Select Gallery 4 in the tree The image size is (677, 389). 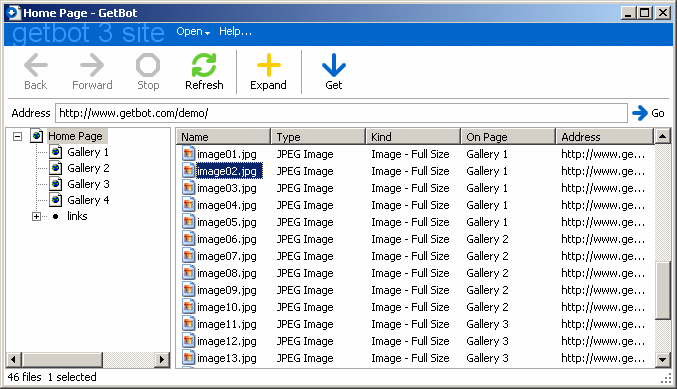click(88, 200)
